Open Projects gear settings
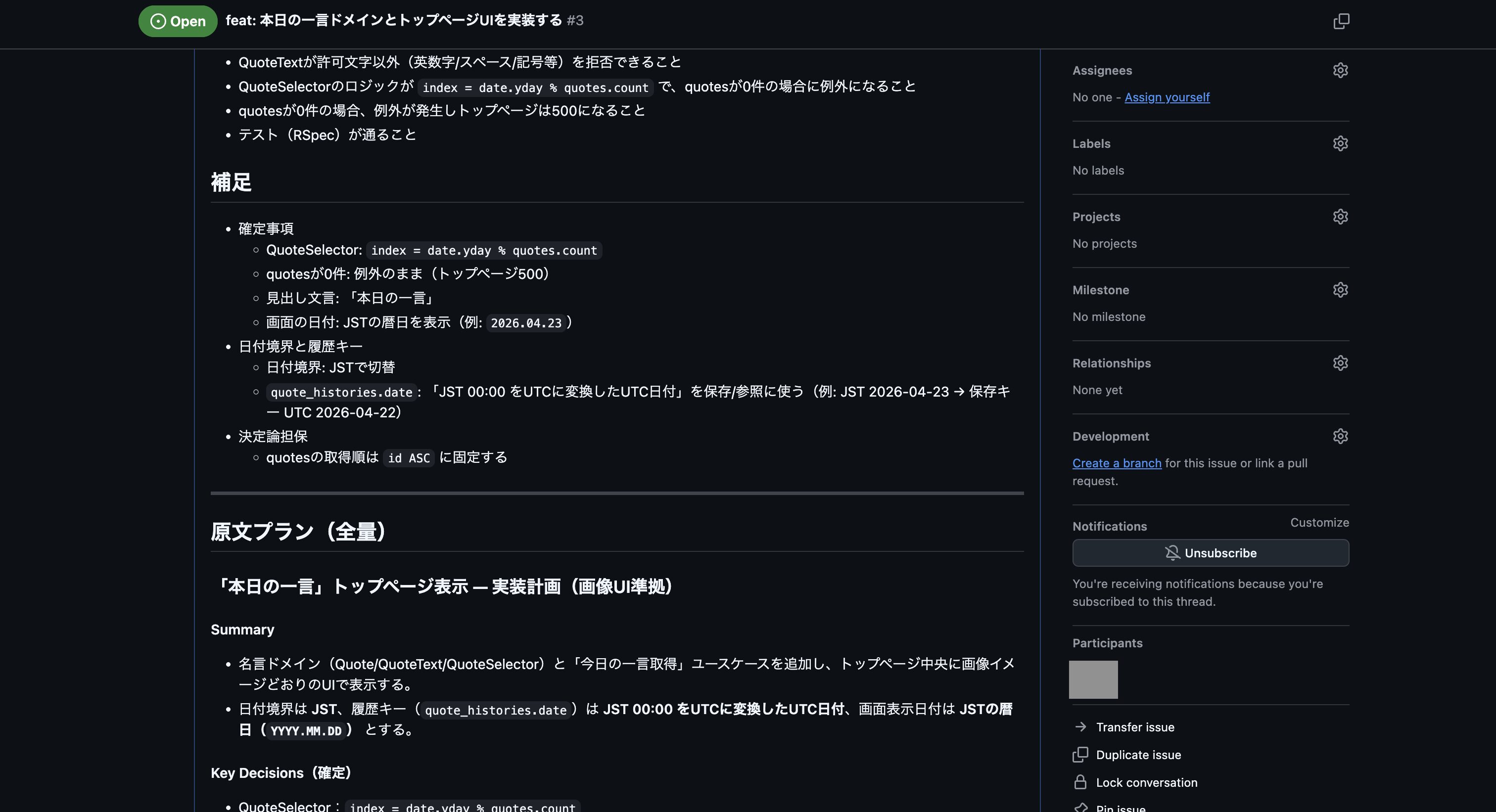1496x812 pixels. [1340, 217]
